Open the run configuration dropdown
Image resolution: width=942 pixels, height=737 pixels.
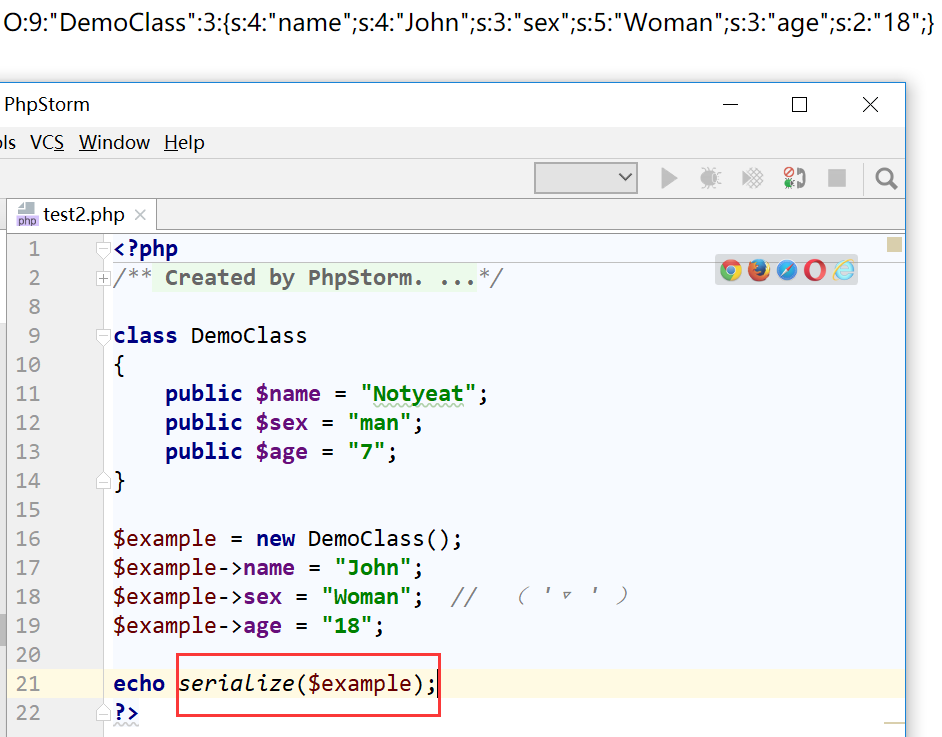coord(586,178)
